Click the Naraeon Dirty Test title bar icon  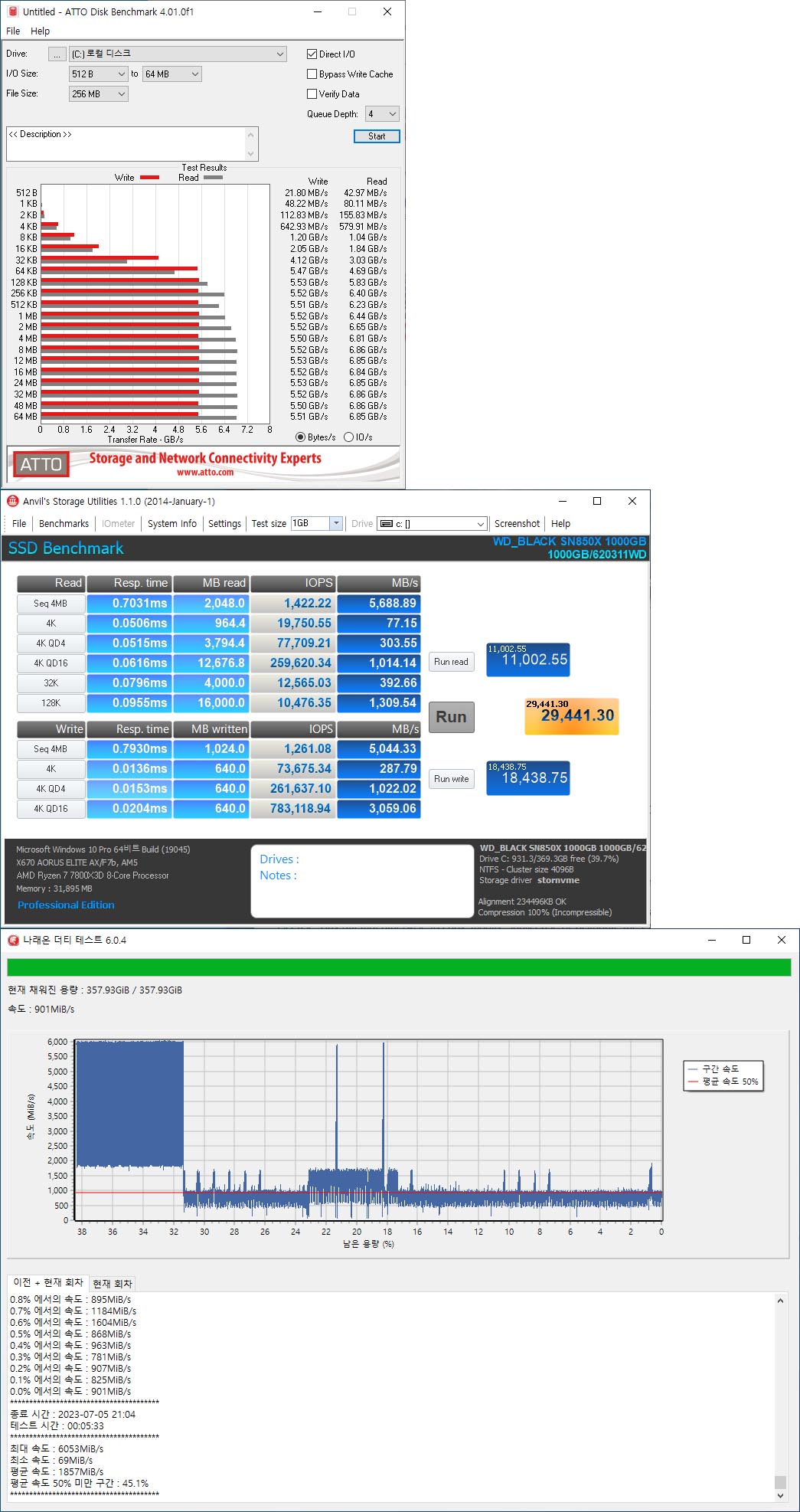[12, 940]
